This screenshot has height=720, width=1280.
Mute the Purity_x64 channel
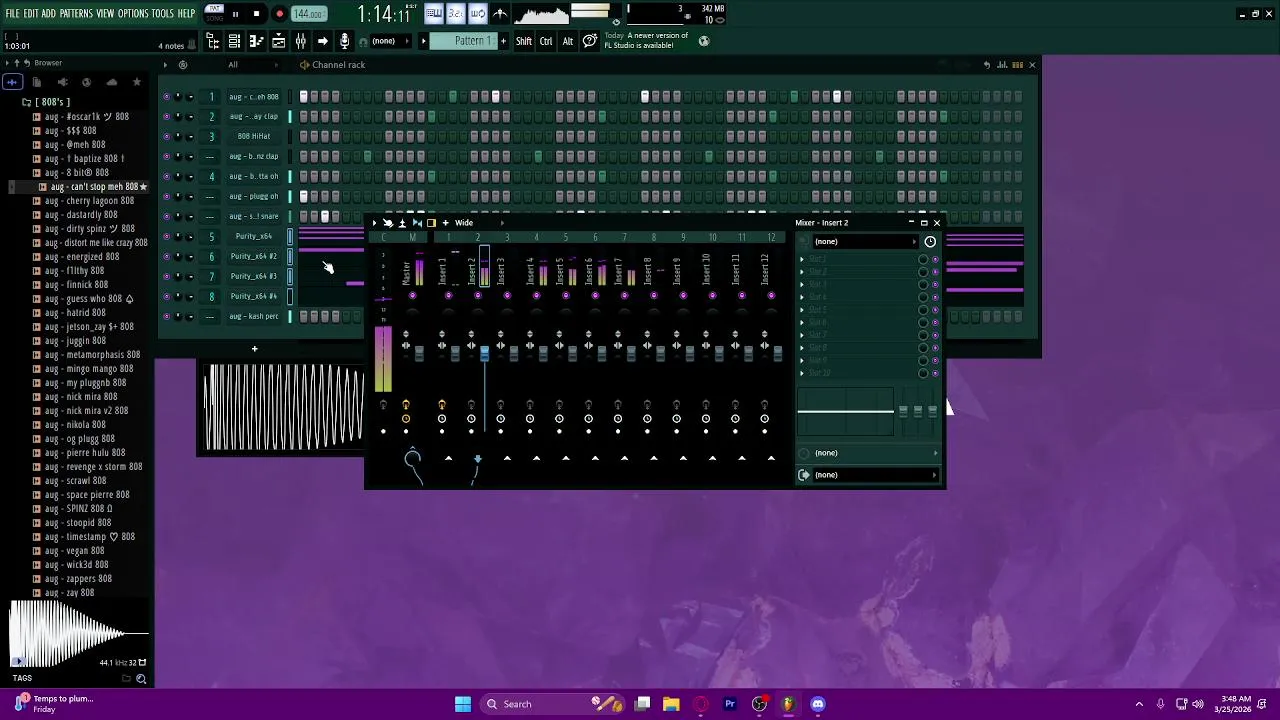pyautogui.click(x=166, y=237)
